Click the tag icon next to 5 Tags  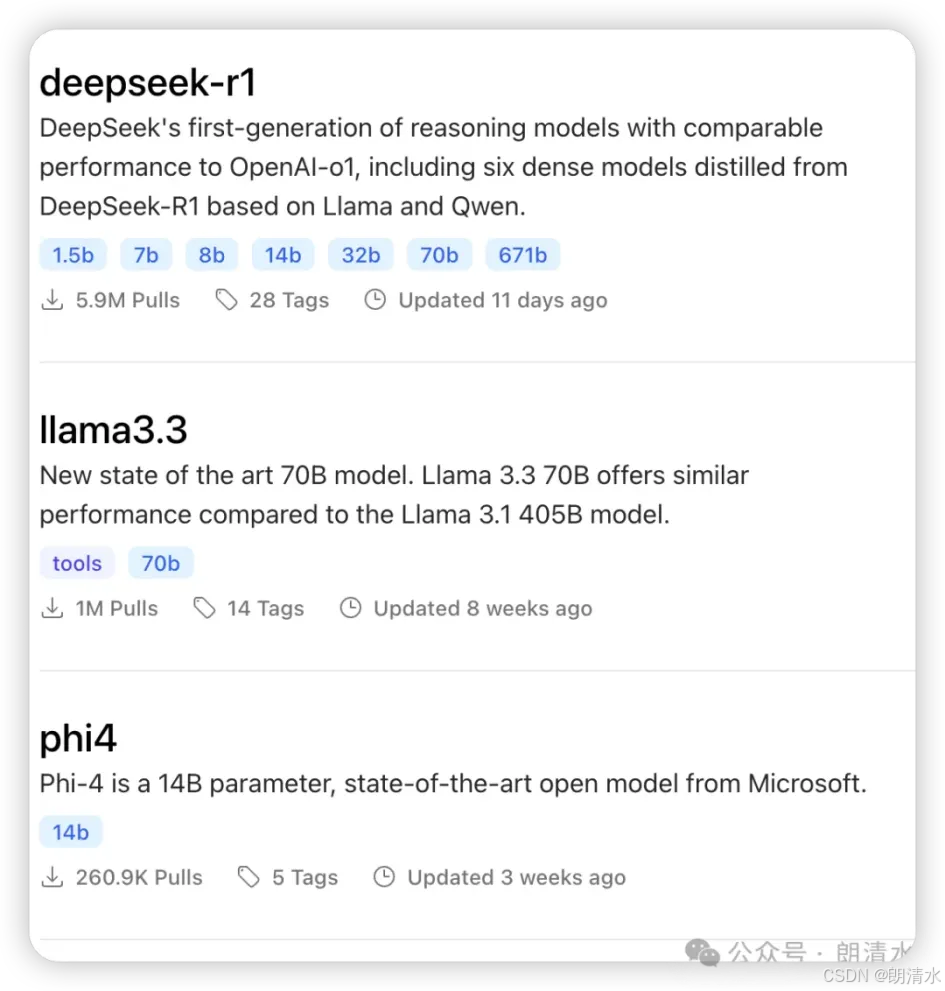point(248,877)
